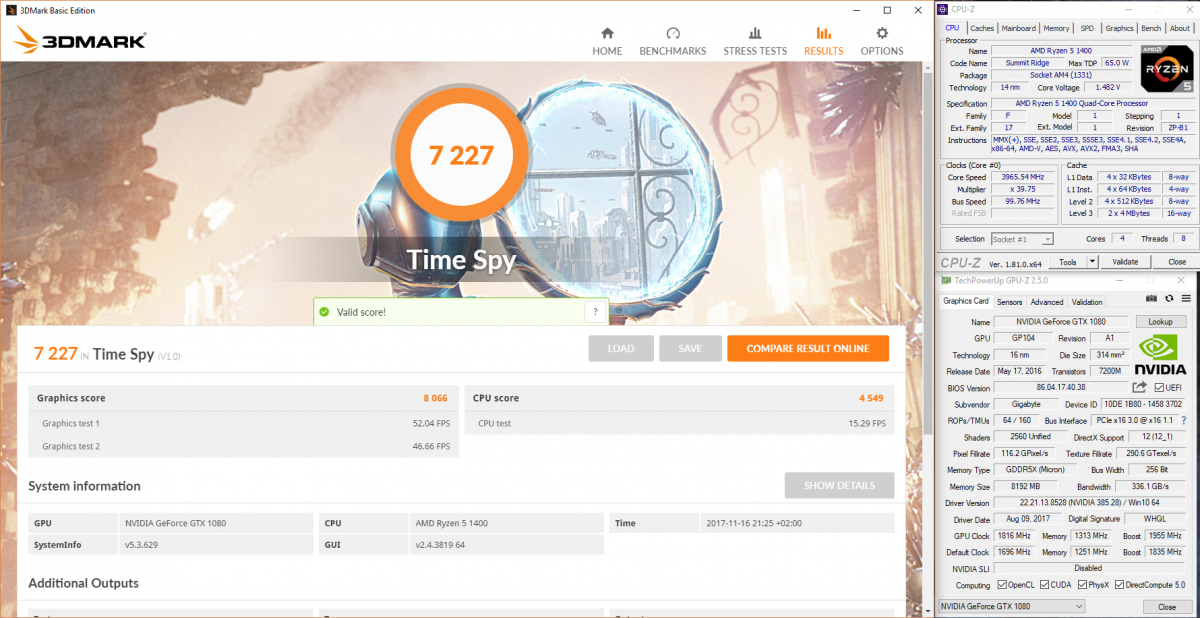Click the GPU-Z Name field GeForce GTX 1080
Image resolution: width=1200 pixels, height=618 pixels.
pos(1061,322)
